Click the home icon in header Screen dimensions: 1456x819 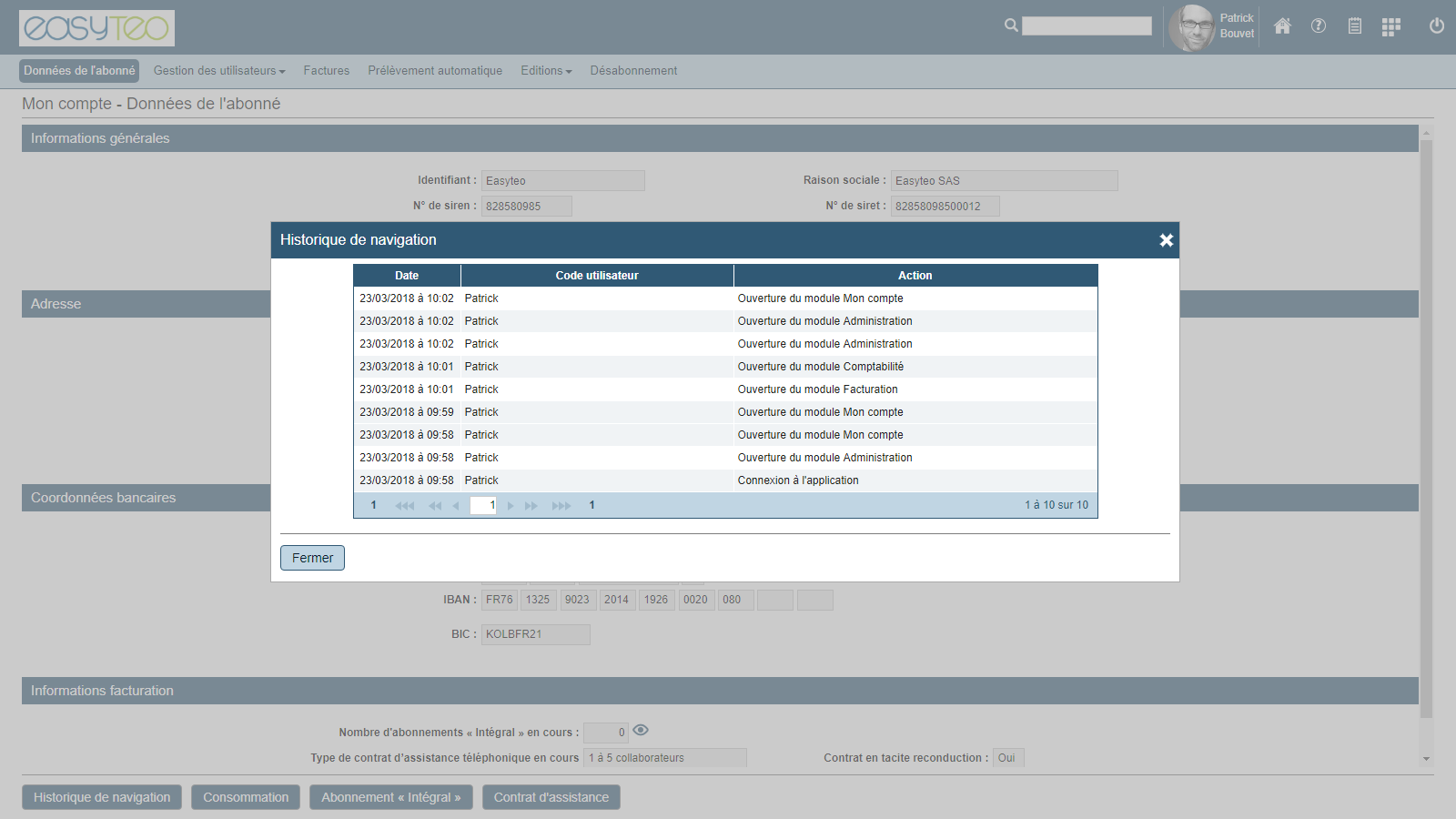pyautogui.click(x=1282, y=26)
